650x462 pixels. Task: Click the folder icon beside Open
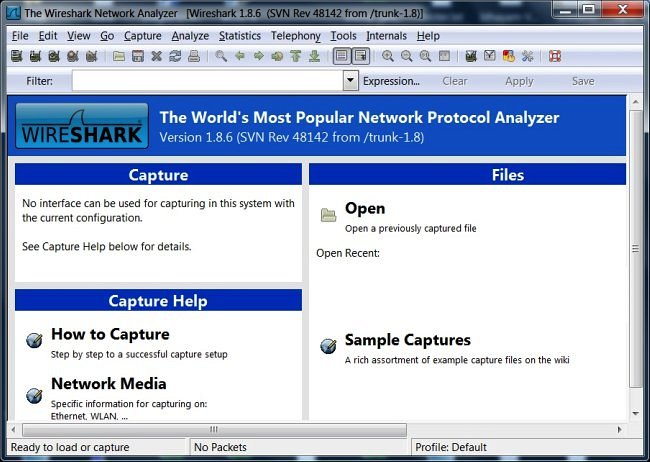click(328, 215)
